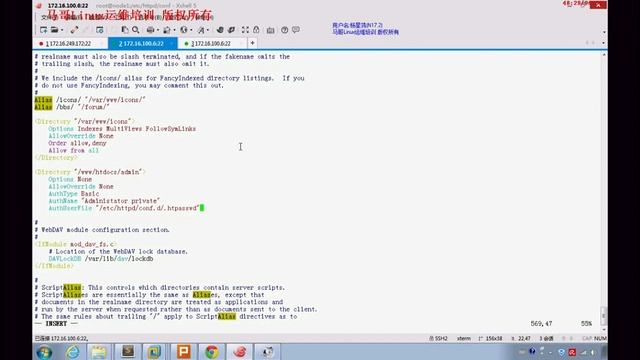Click the '-- INSERT --' mode indicator
640x360 pixels.
tap(56, 323)
